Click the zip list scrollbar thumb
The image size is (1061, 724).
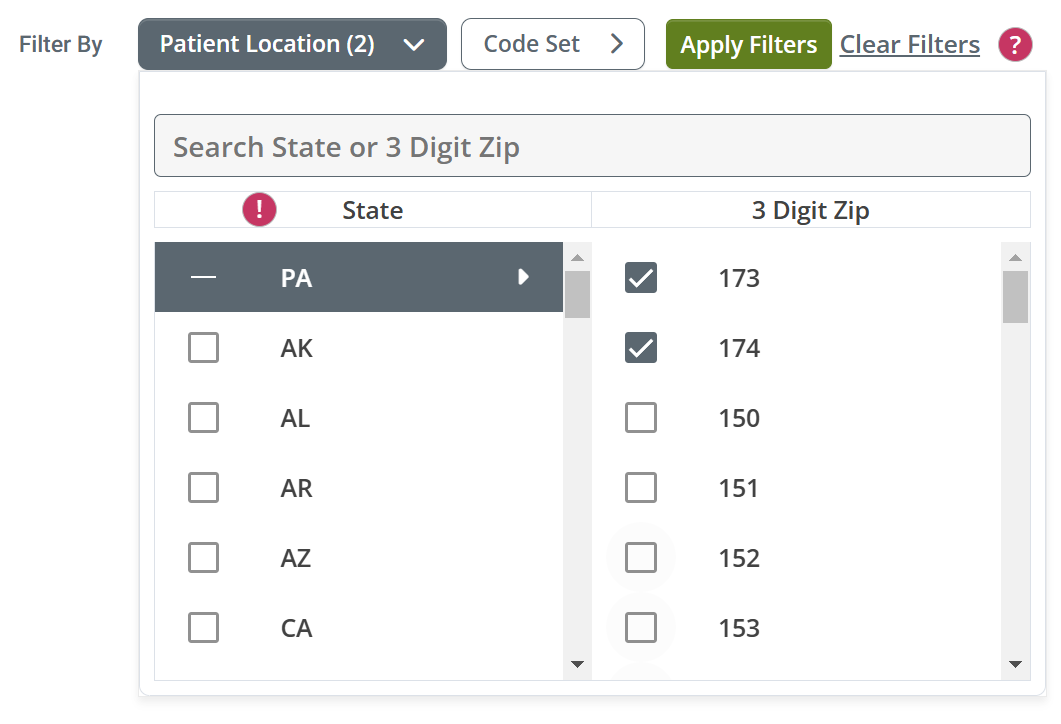click(1015, 296)
